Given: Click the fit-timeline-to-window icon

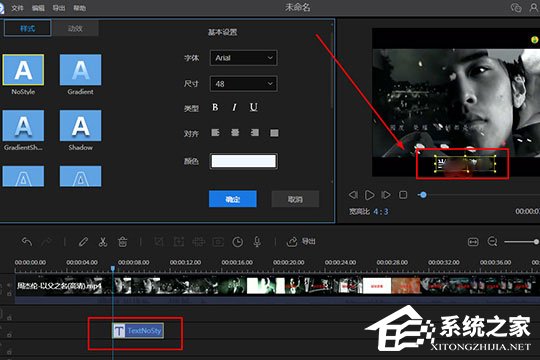Looking at the screenshot, I should pyautogui.click(x=473, y=242).
